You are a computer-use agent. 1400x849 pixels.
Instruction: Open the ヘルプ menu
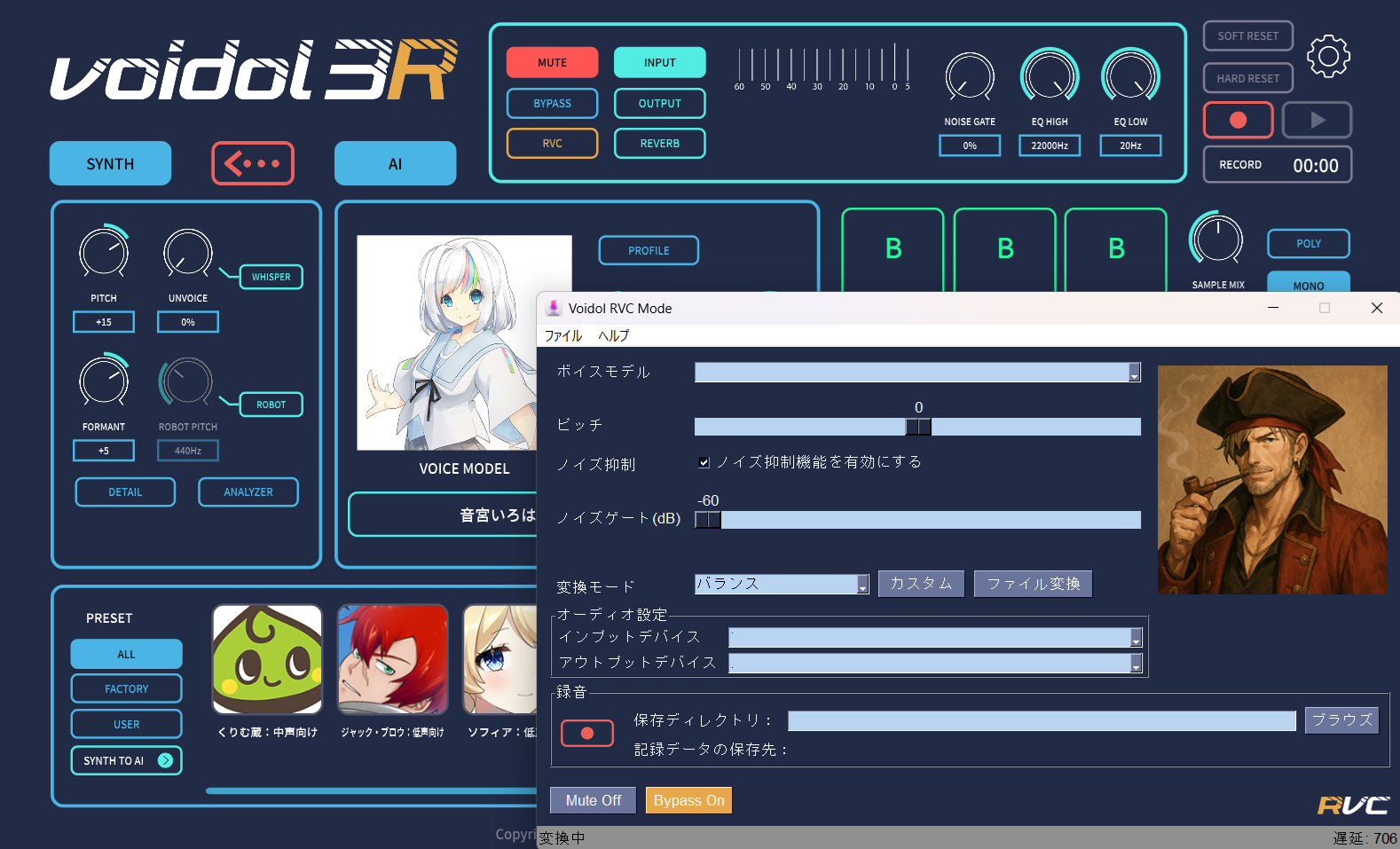[613, 335]
